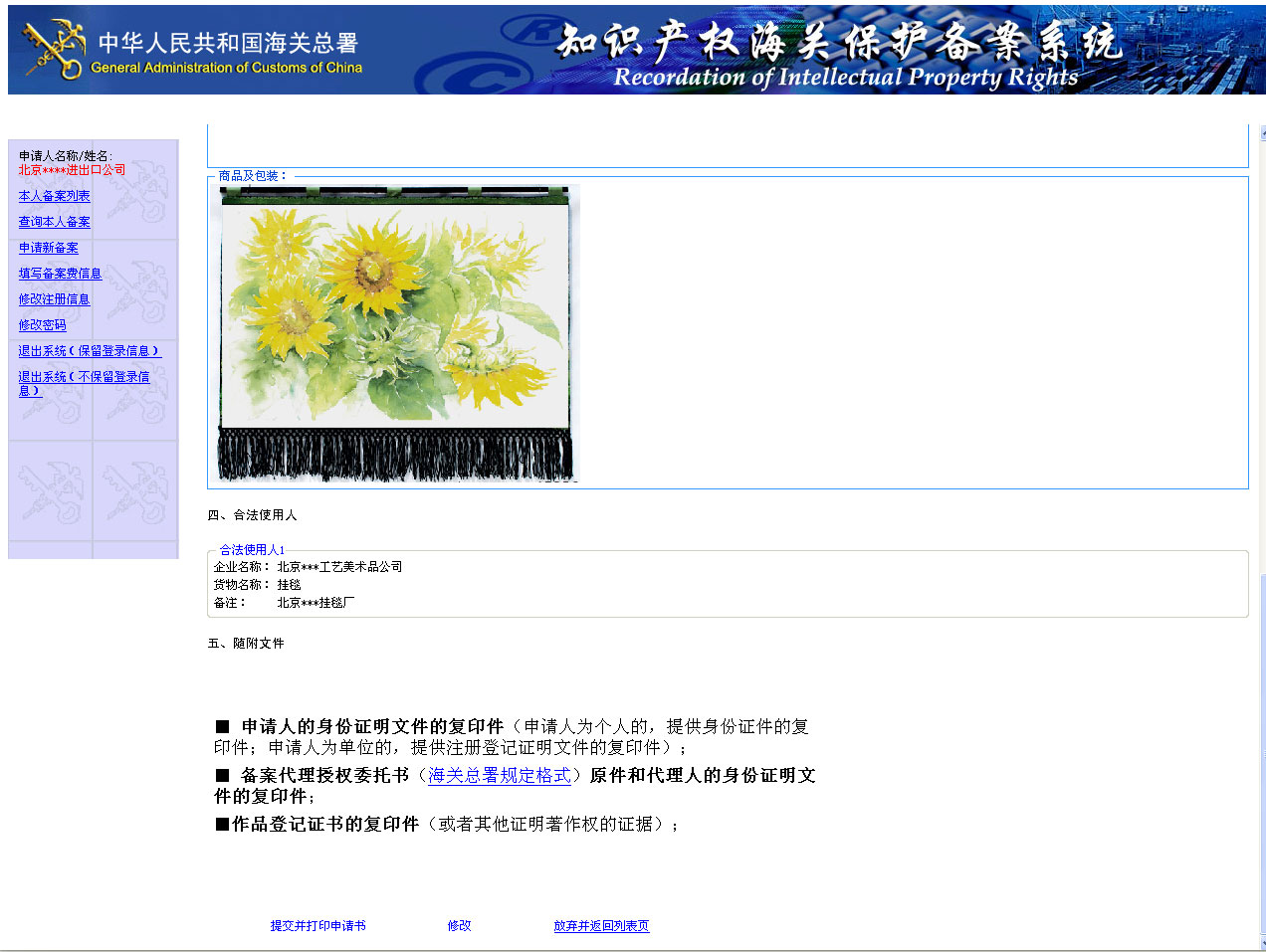The image size is (1266, 952).
Task: Click the sunflower tapestry product image
Action: coord(396,333)
